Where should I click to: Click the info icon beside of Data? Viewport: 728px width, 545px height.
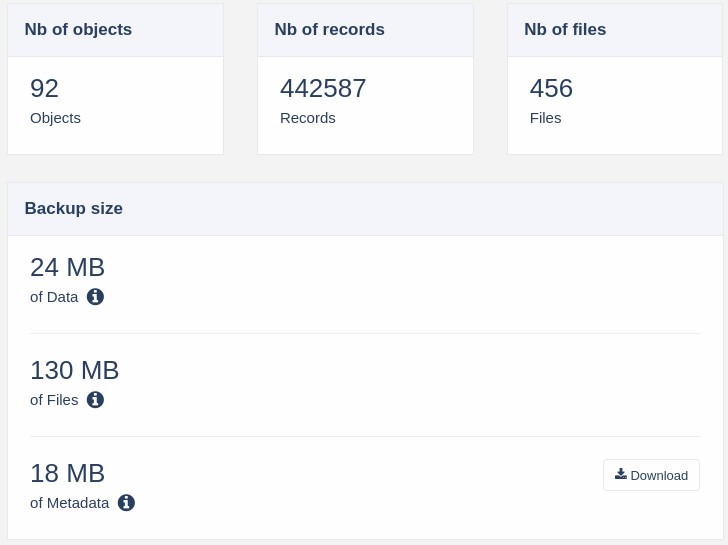[x=95, y=297]
